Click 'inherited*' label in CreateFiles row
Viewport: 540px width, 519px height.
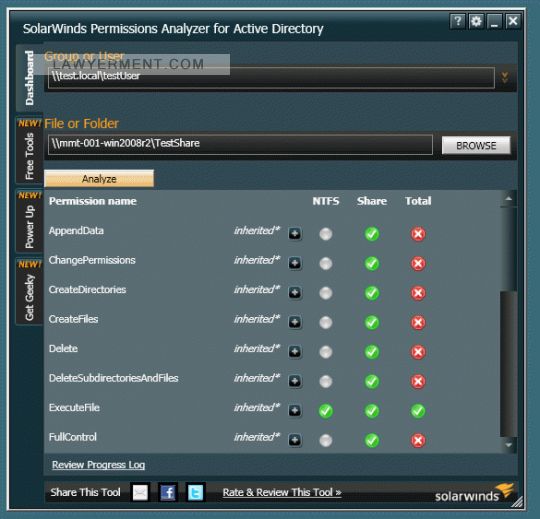[x=257, y=319]
